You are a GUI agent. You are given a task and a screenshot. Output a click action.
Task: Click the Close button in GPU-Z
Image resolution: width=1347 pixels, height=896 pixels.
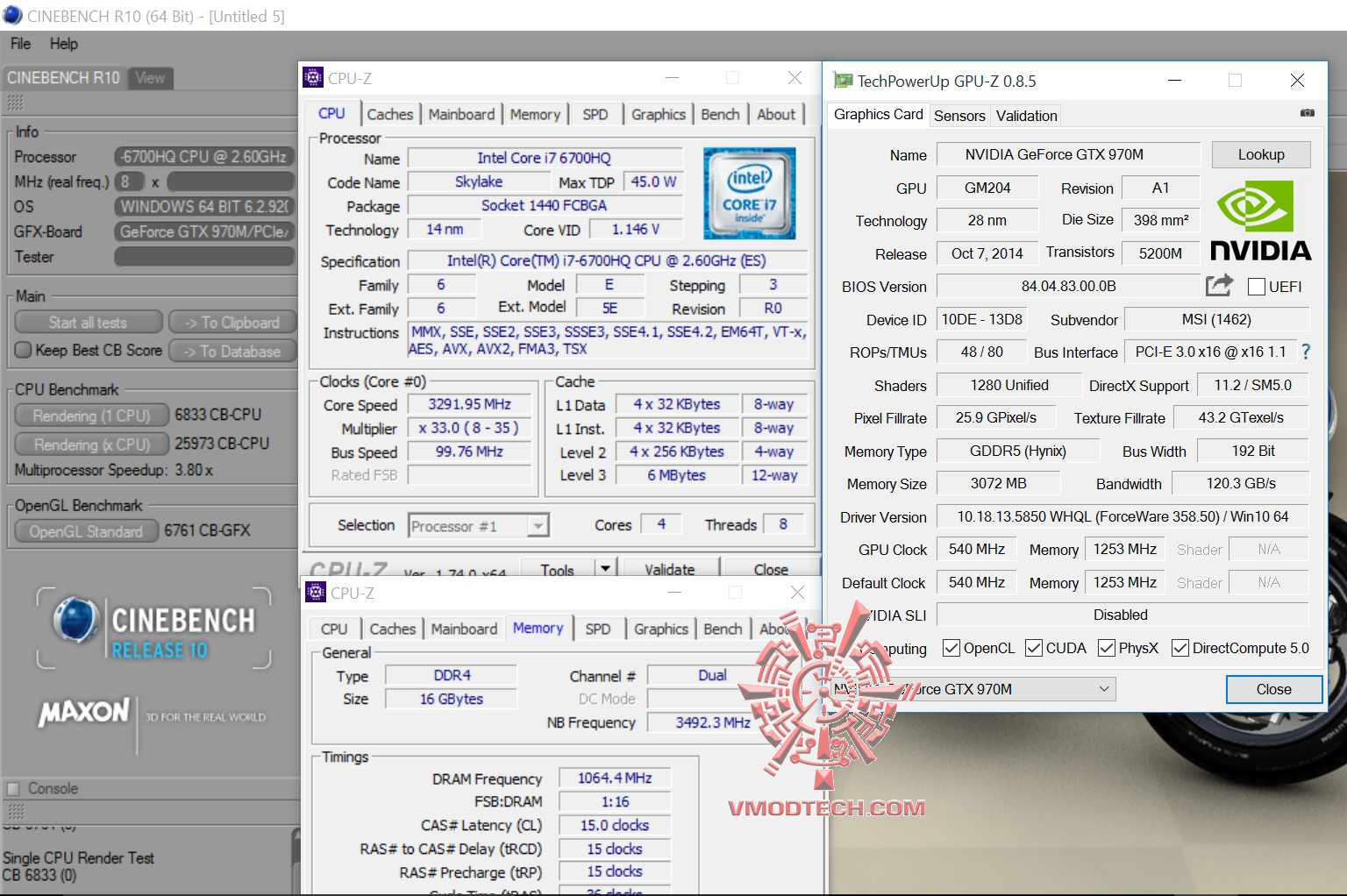tap(1273, 689)
